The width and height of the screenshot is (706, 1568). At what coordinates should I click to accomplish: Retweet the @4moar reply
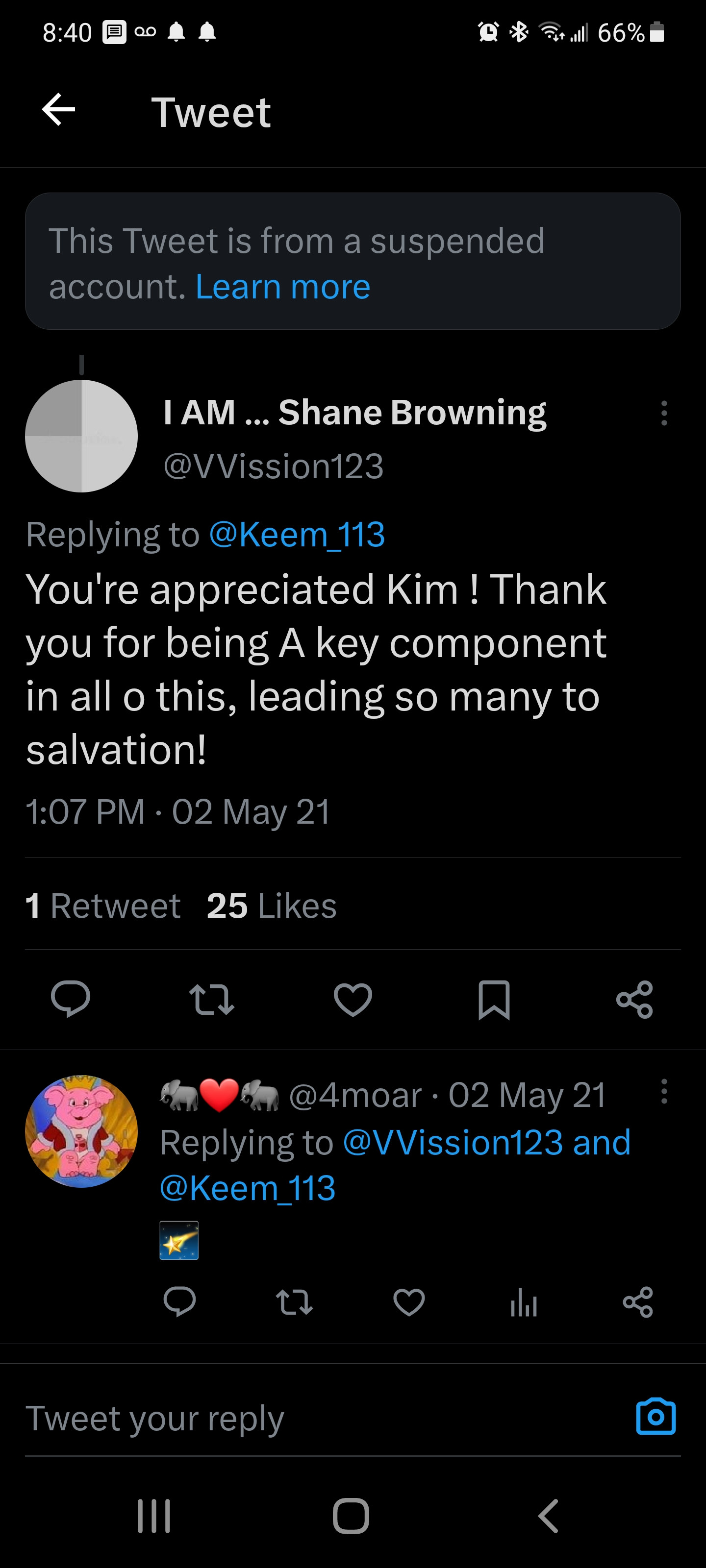click(x=294, y=1302)
